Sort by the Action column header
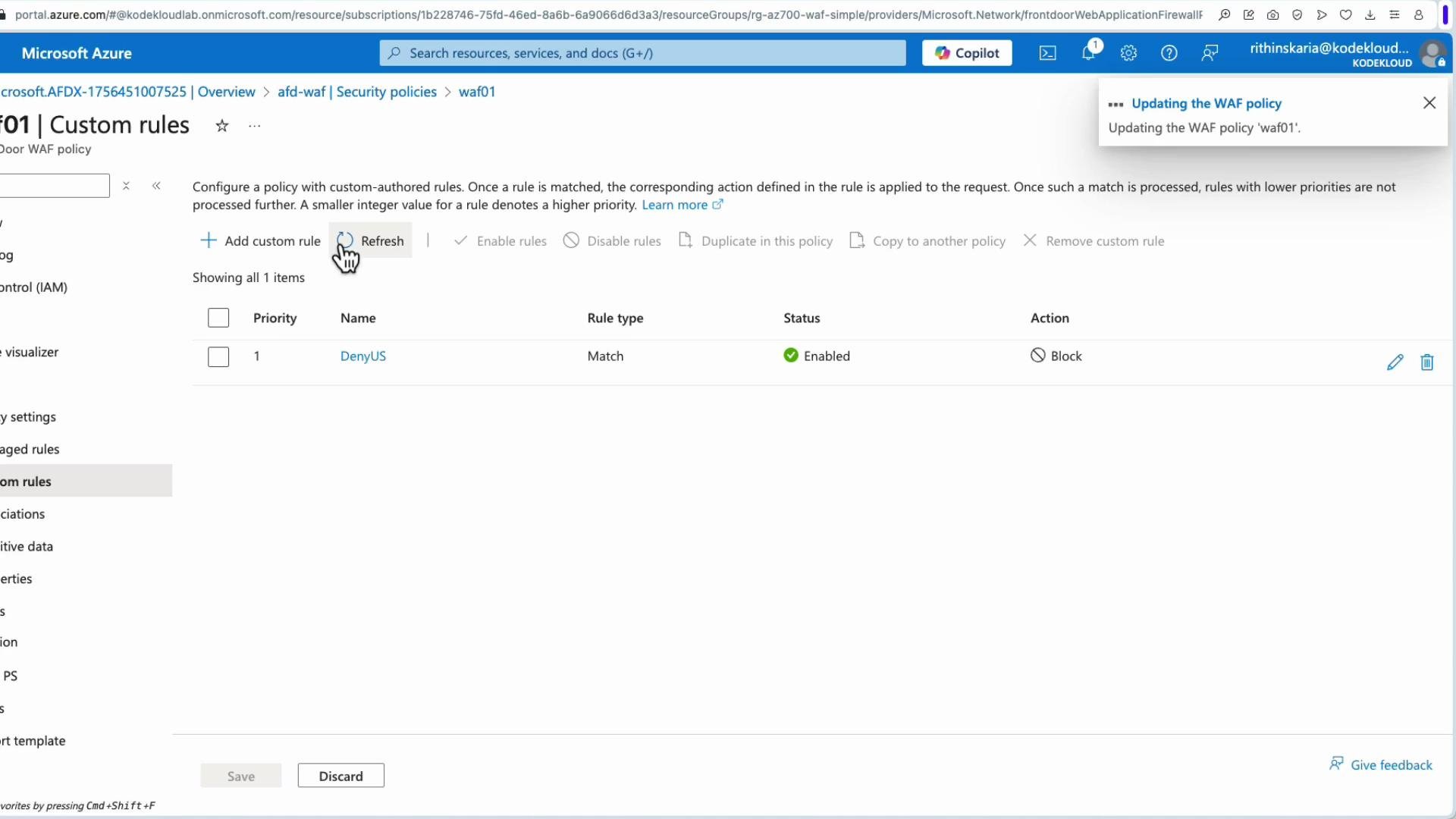The width and height of the screenshot is (1456, 819). point(1050,318)
